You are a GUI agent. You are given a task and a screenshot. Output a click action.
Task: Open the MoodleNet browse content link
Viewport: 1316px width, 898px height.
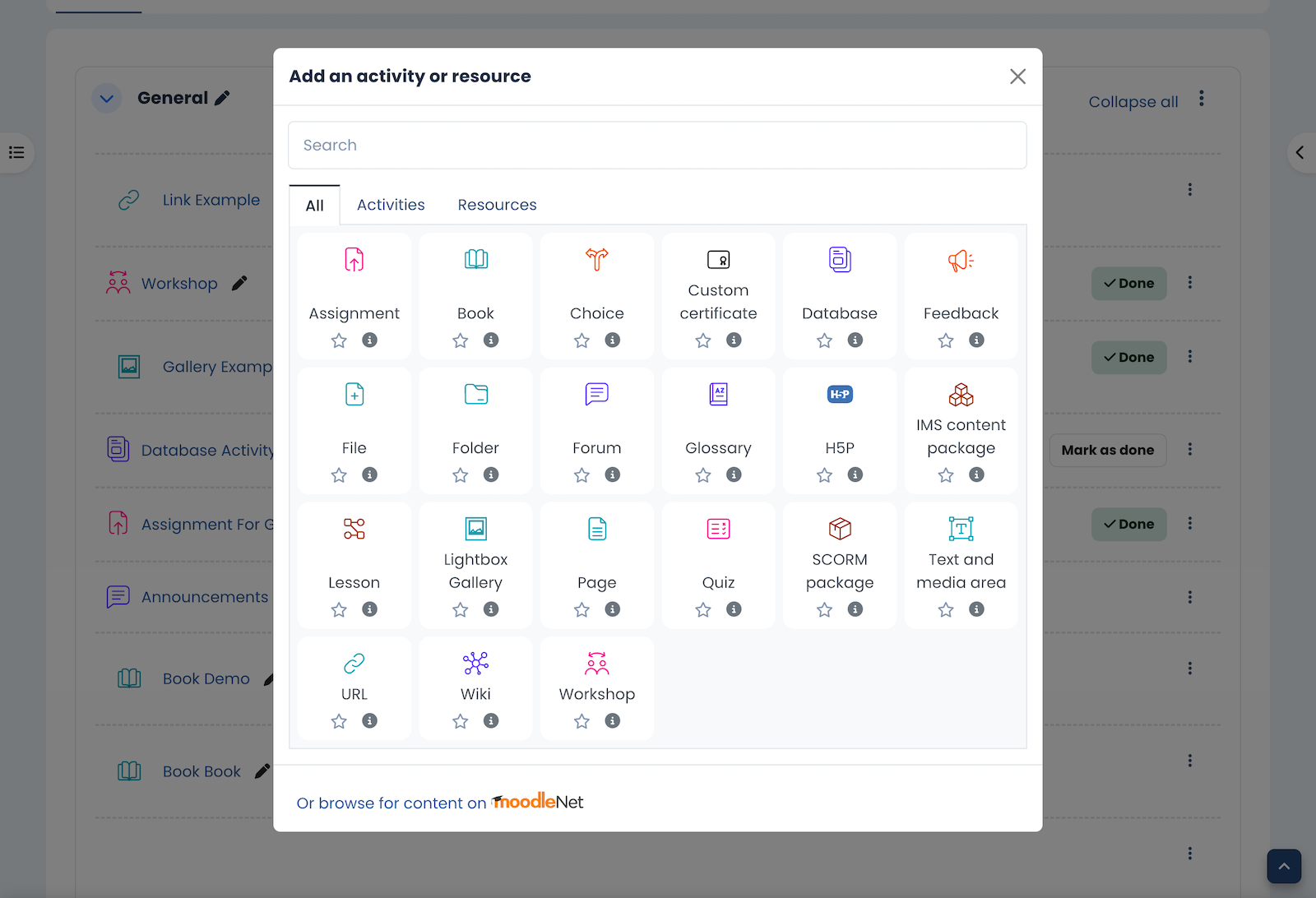click(440, 803)
